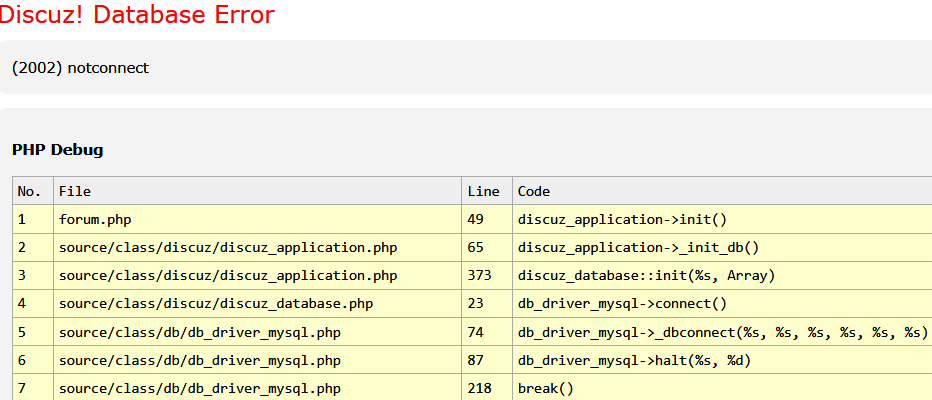Image resolution: width=932 pixels, height=400 pixels.
Task: Click the 'File' column header
Action: click(x=257, y=191)
